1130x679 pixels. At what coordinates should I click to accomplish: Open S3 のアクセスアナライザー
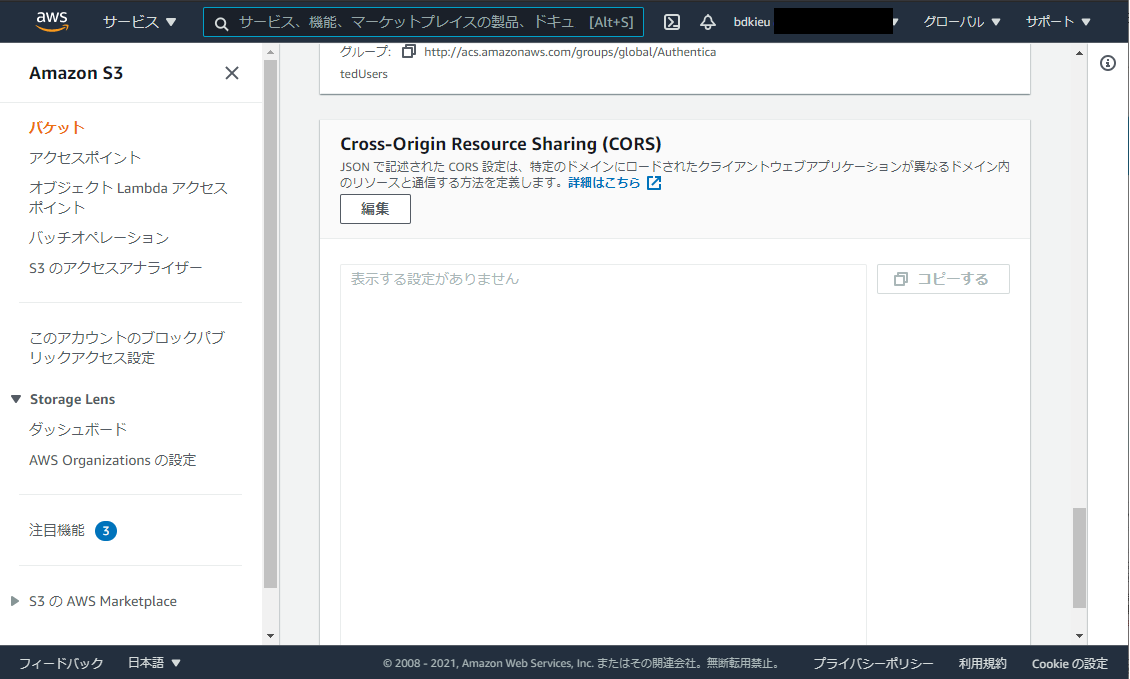click(115, 268)
